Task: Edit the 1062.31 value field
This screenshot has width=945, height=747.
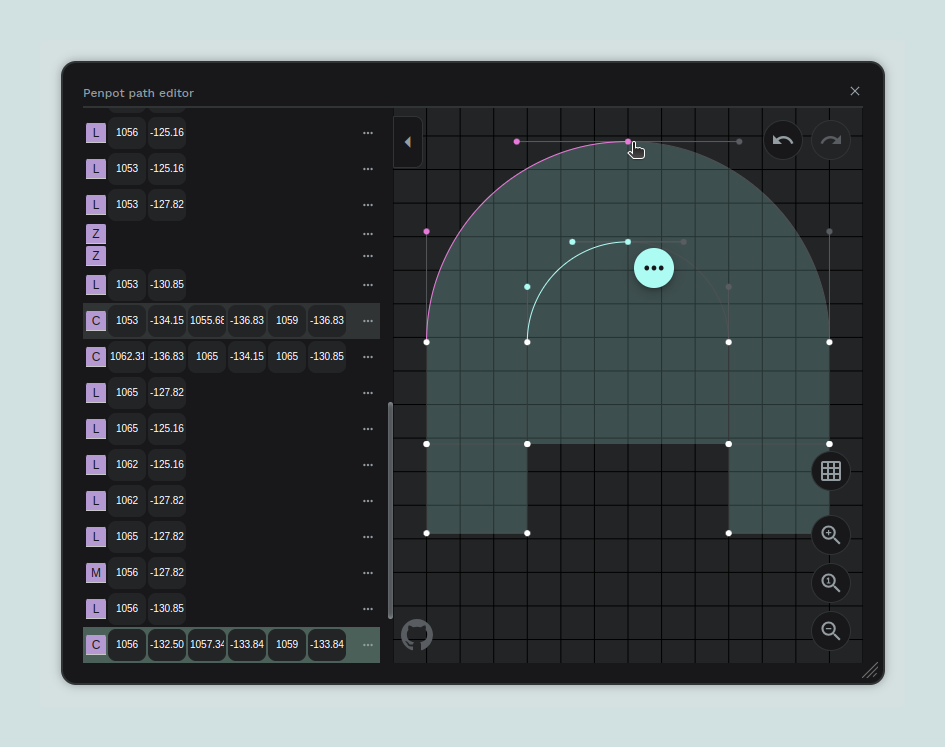Action: pos(127,357)
